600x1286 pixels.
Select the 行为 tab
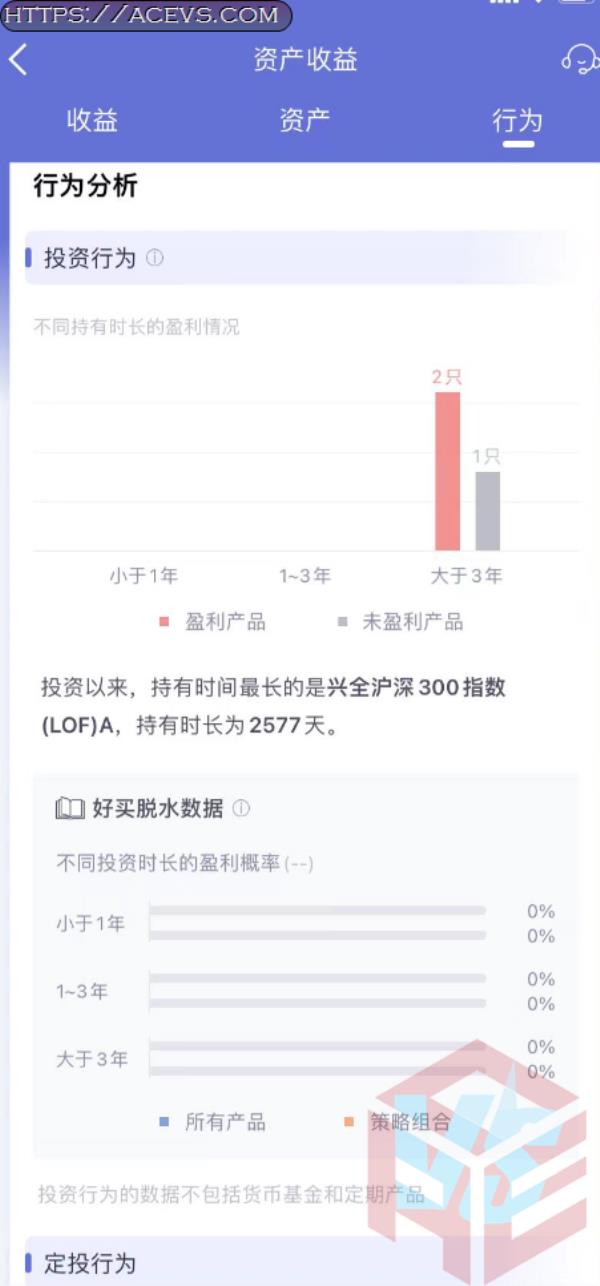pos(518,121)
